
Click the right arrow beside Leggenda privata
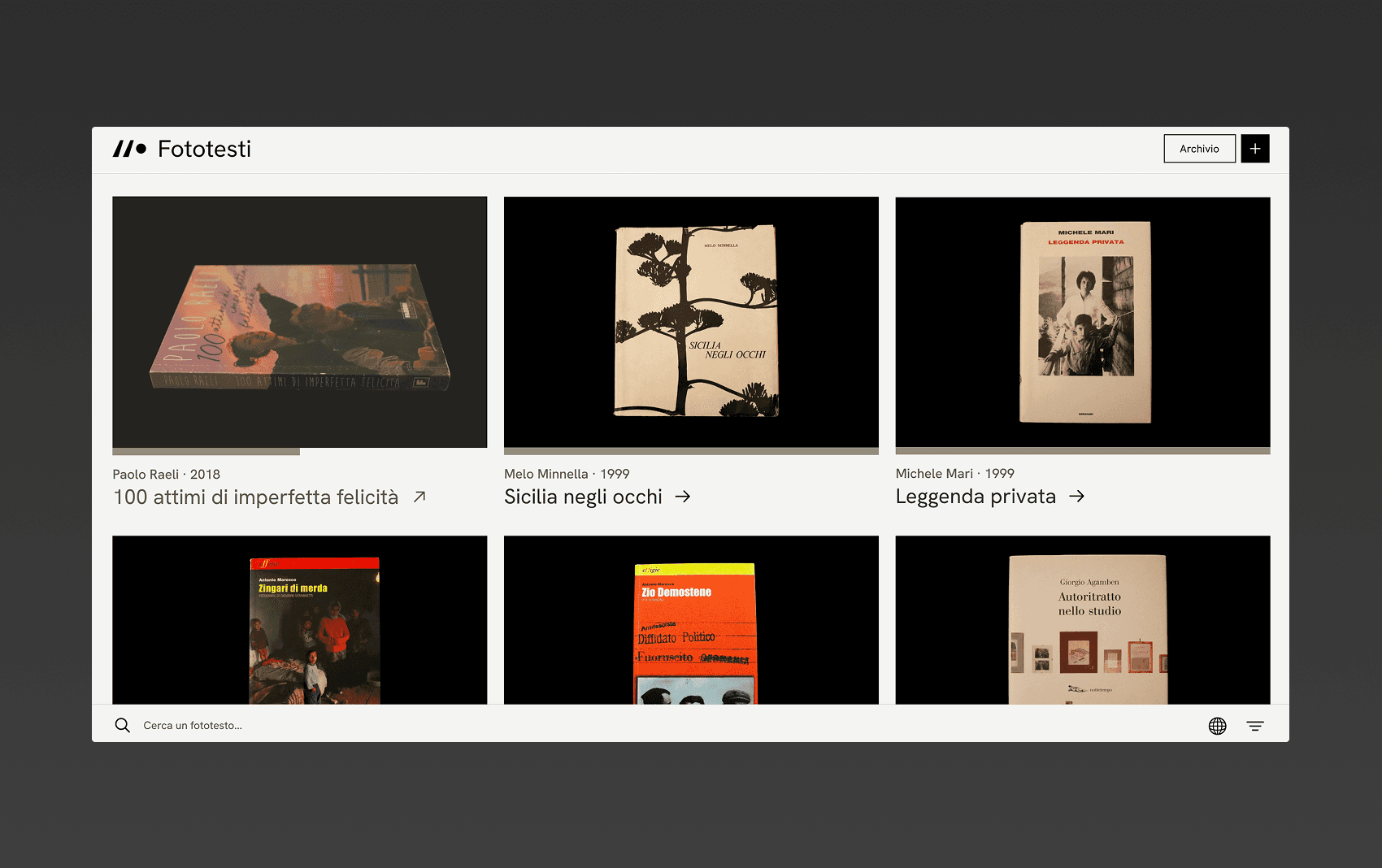(x=1077, y=496)
